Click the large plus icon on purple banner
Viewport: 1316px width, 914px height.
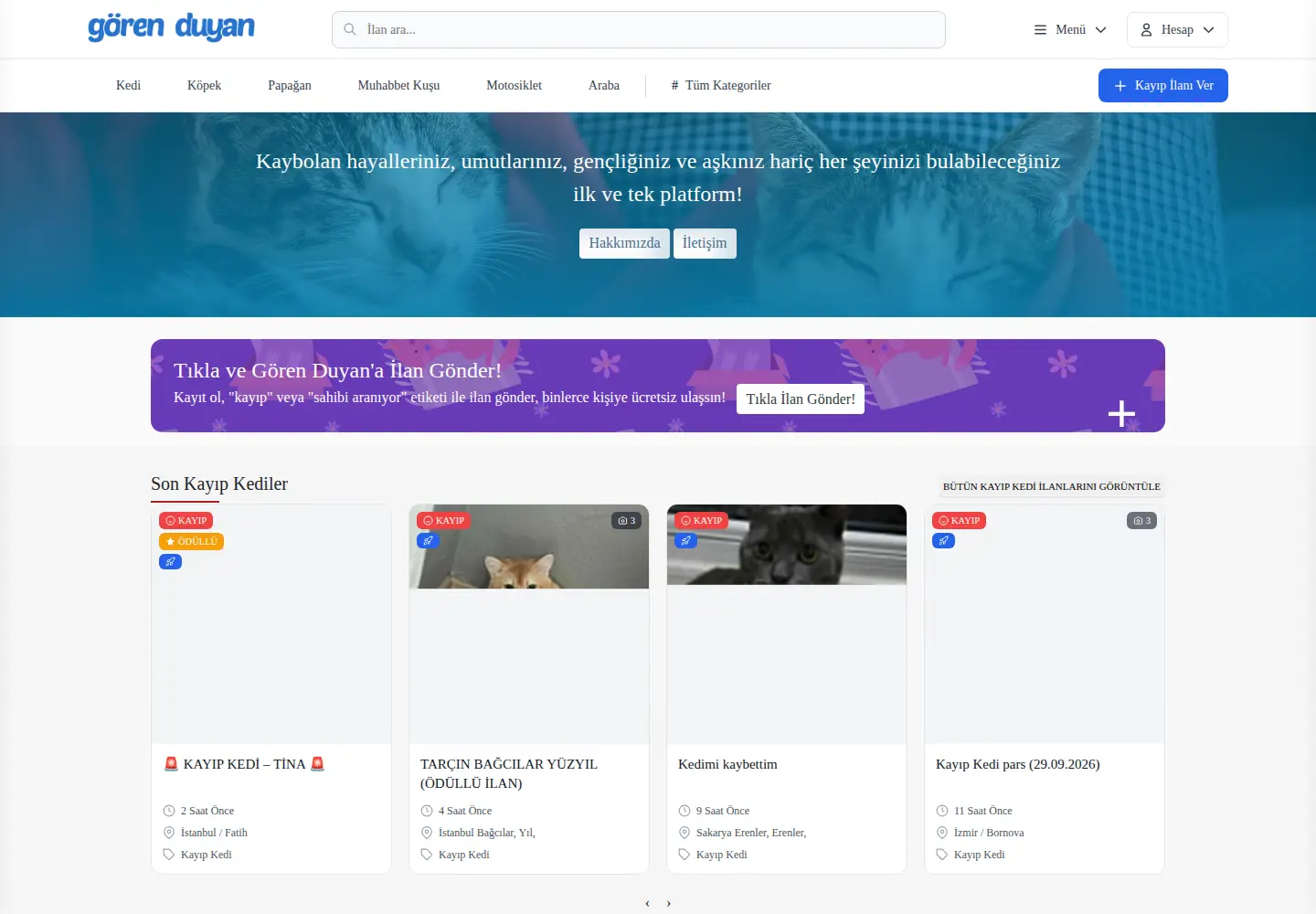(x=1121, y=414)
